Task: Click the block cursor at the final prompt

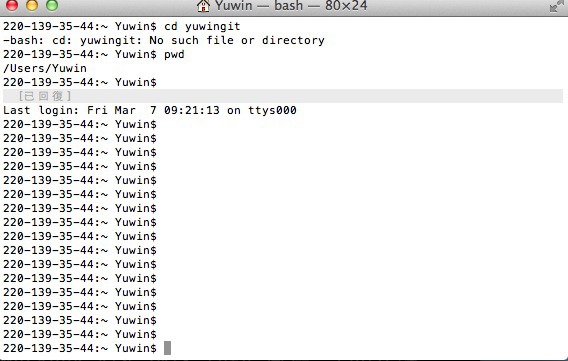Action: 167,348
